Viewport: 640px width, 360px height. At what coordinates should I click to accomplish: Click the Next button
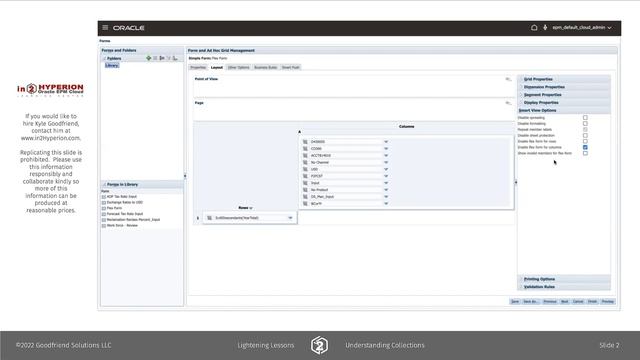pyautogui.click(x=564, y=302)
